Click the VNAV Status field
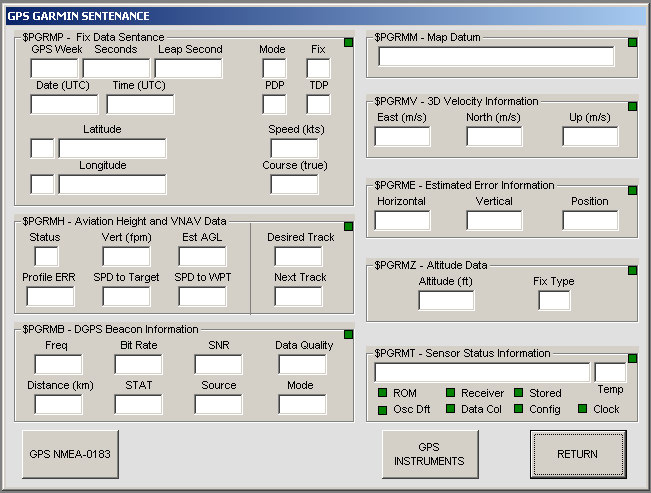 coord(46,256)
